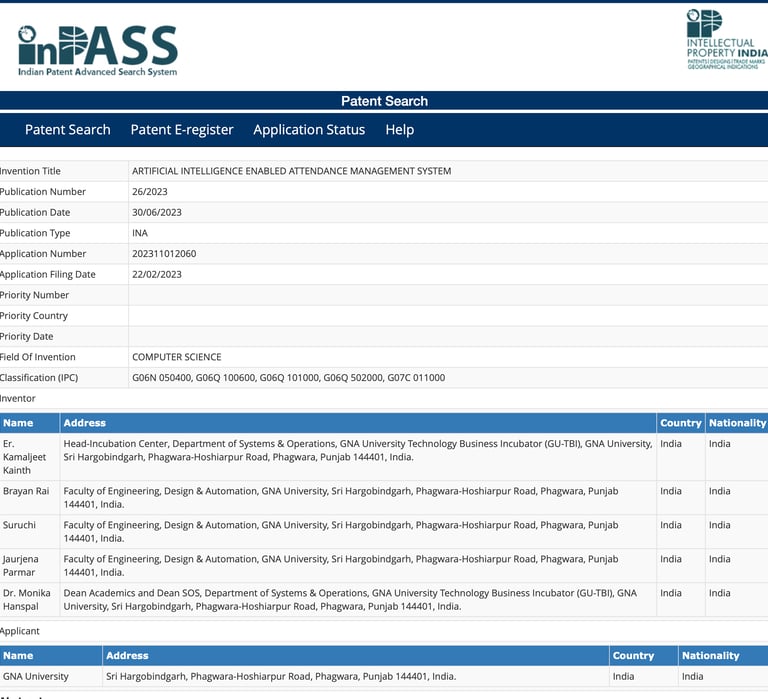This screenshot has width=768, height=699.
Task: Click the Classification (IPC) label
Action: tap(39, 378)
